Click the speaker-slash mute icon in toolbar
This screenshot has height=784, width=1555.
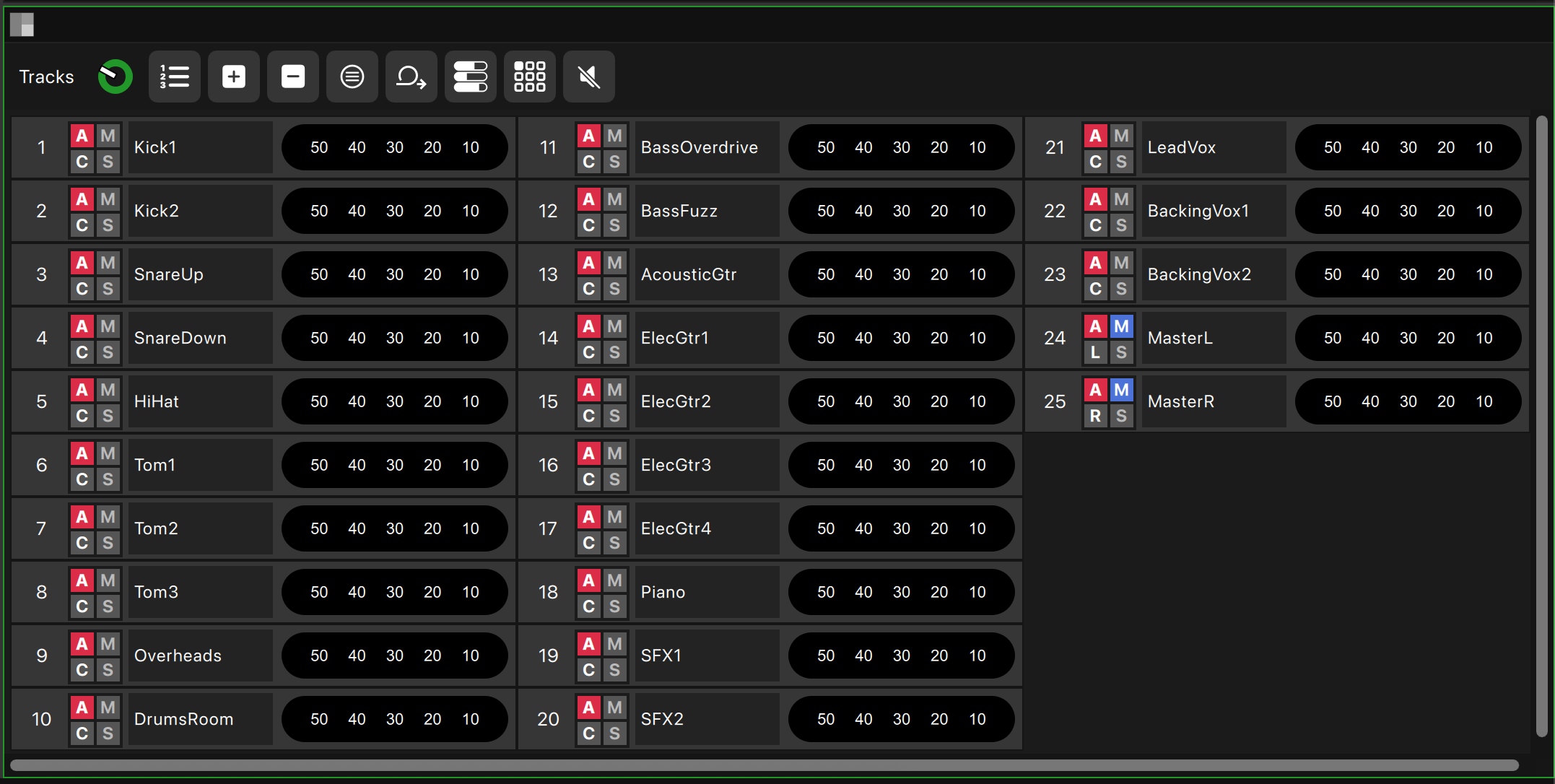(x=589, y=77)
